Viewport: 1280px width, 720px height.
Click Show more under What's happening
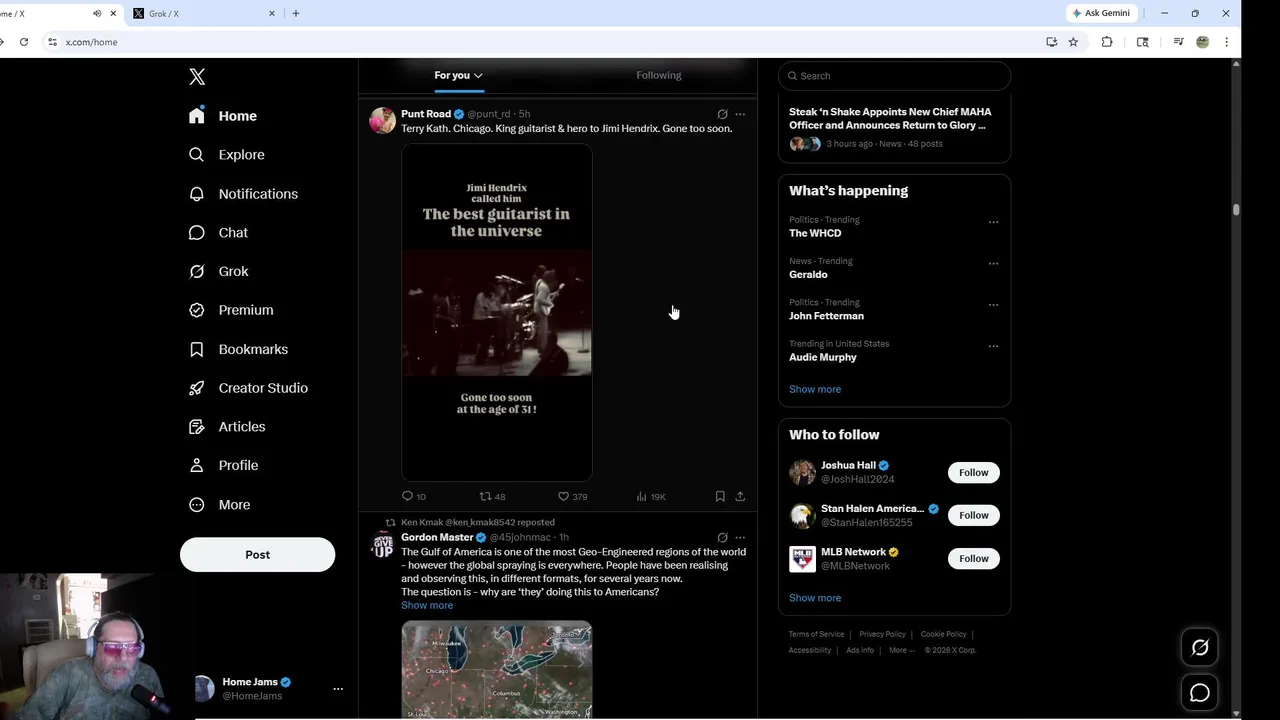coord(815,389)
